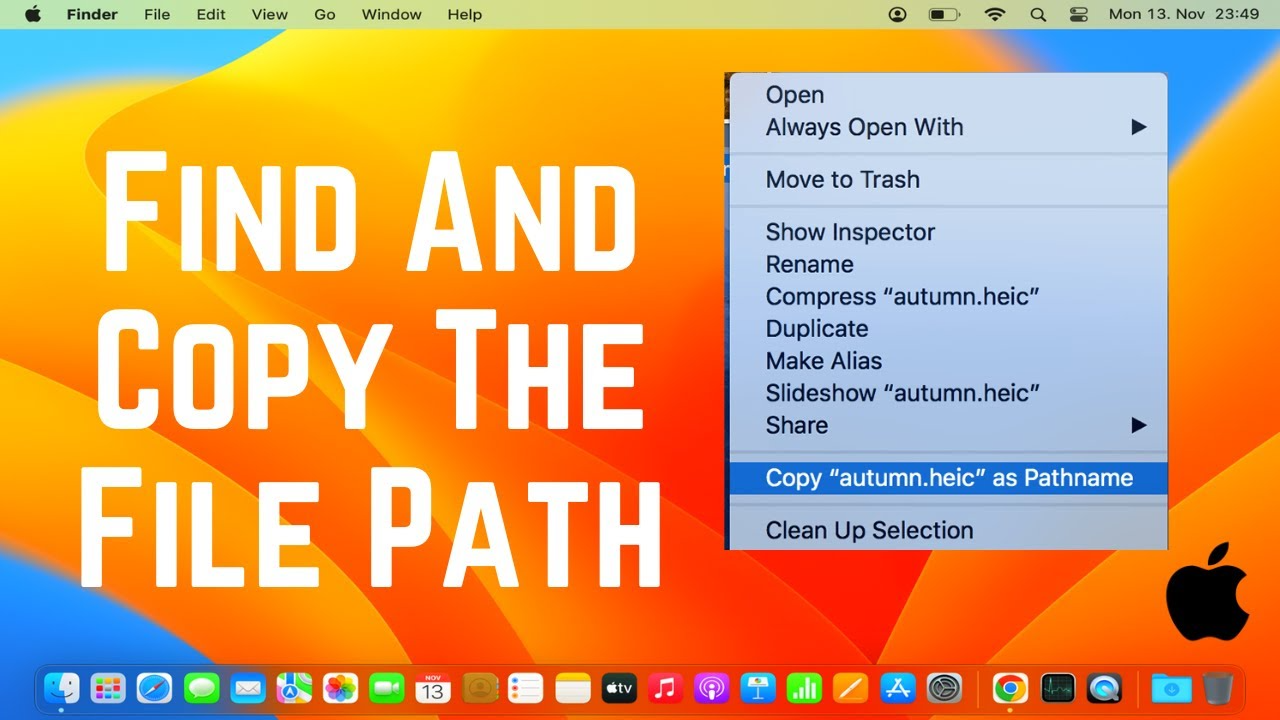Image resolution: width=1280 pixels, height=720 pixels.
Task: Select Compress "autumn.heic" option
Action: pos(902,297)
